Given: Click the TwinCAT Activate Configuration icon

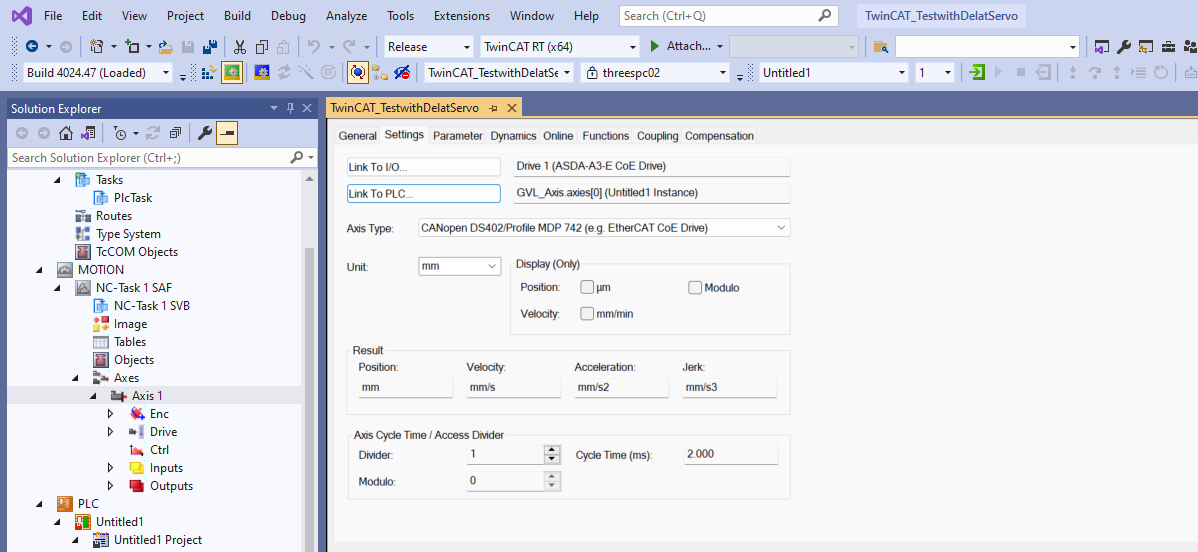Looking at the screenshot, I should coord(209,73).
